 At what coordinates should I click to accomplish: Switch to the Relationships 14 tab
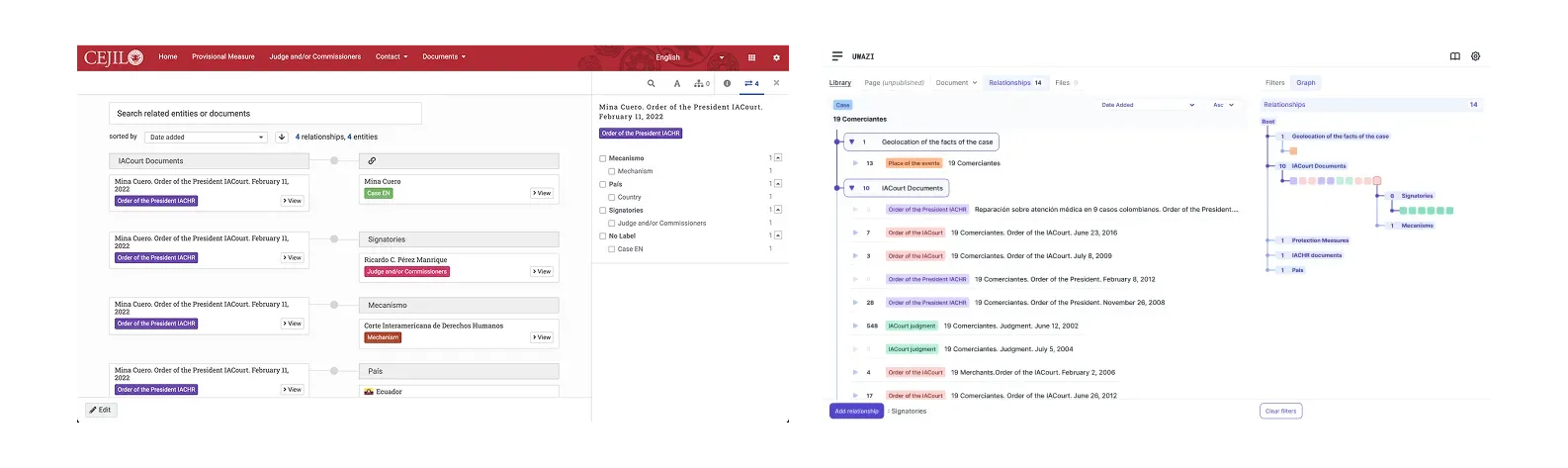pyautogui.click(x=1015, y=83)
